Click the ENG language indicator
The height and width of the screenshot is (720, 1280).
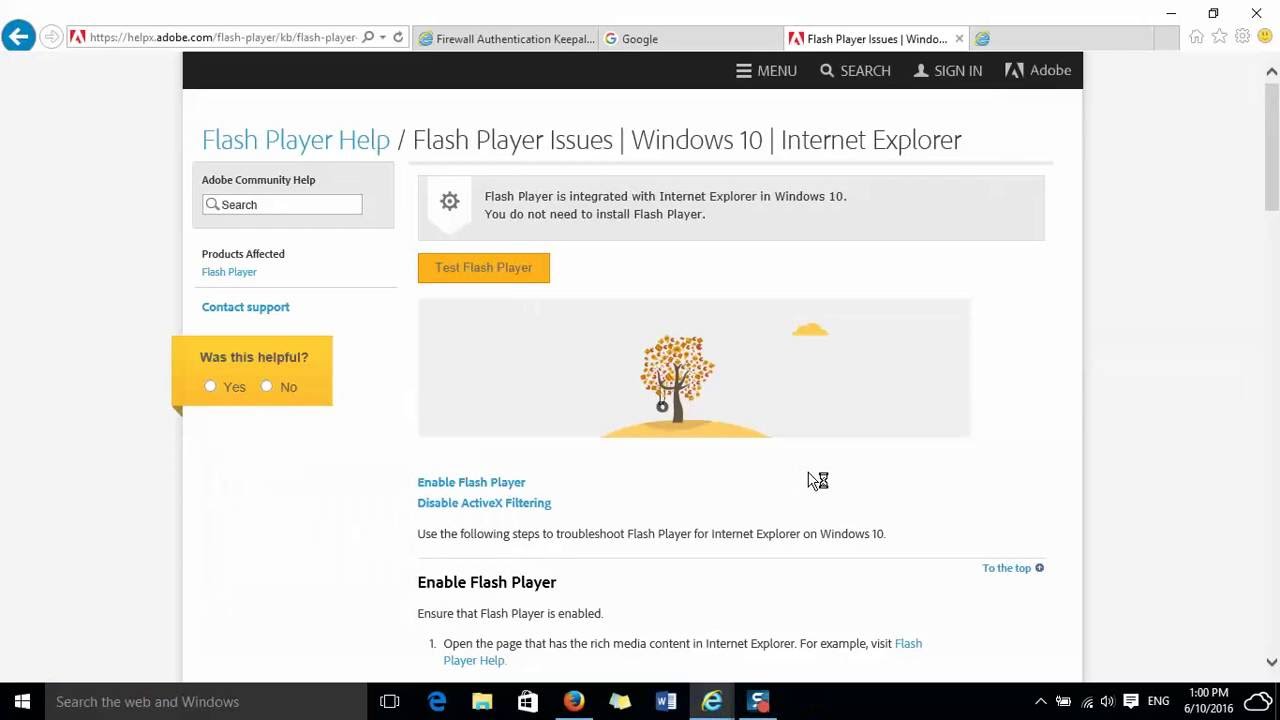[1158, 702]
